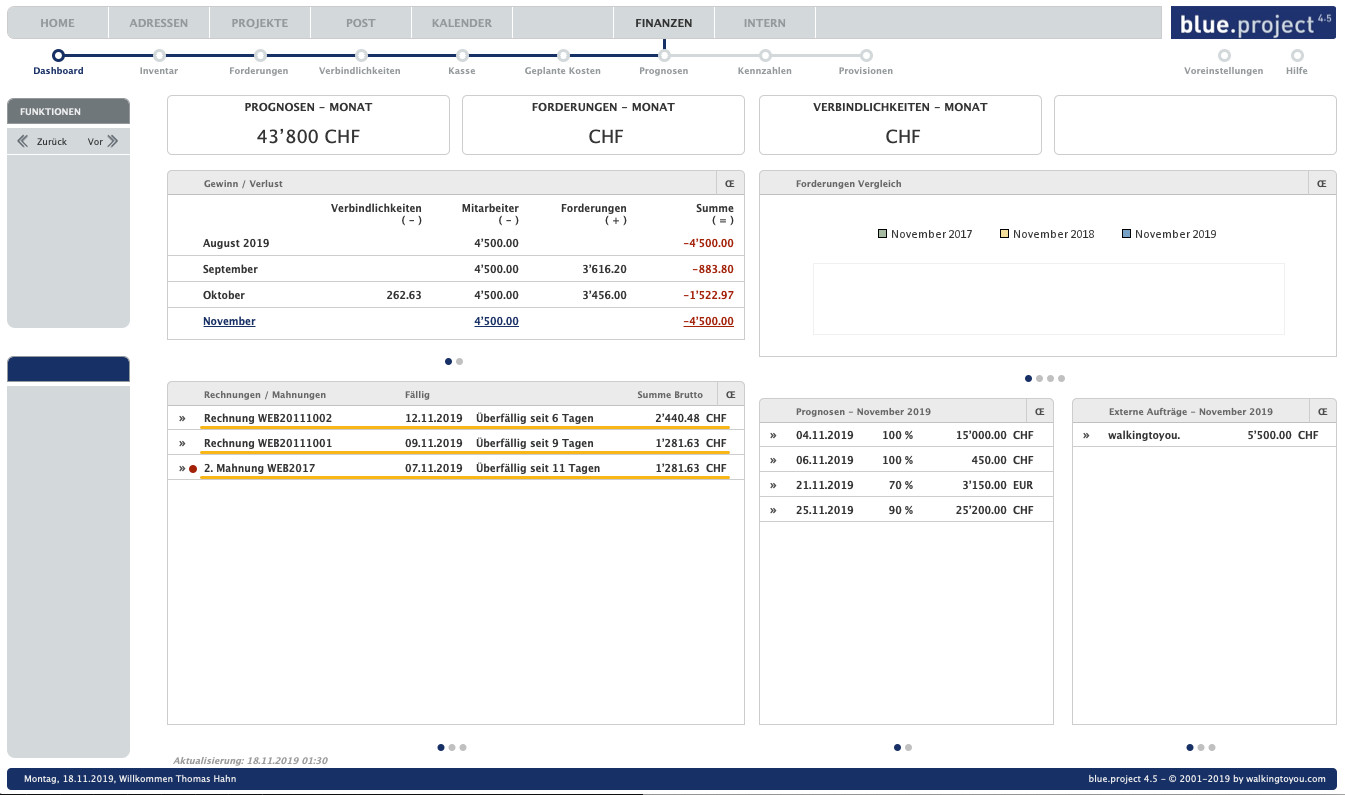Switch to the FINANZEN tab
The height and width of the screenshot is (795, 1345).
tap(663, 22)
